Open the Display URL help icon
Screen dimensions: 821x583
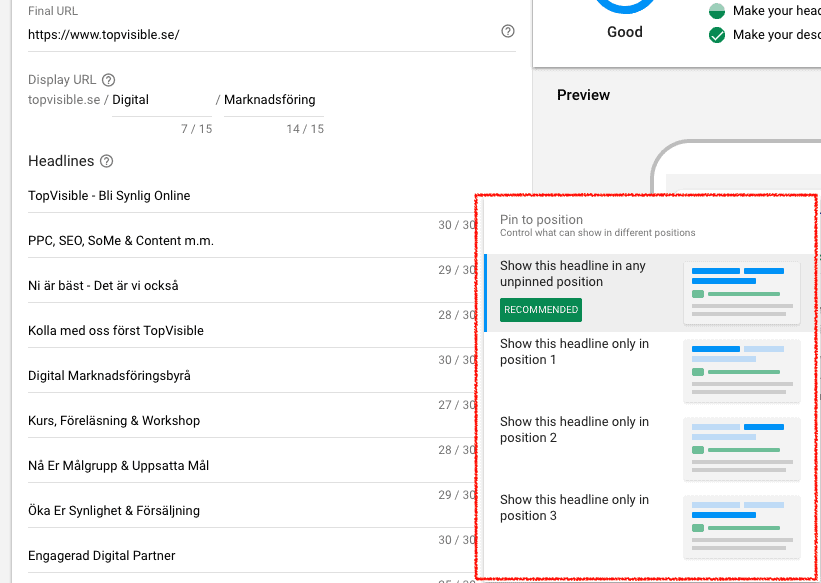108,80
